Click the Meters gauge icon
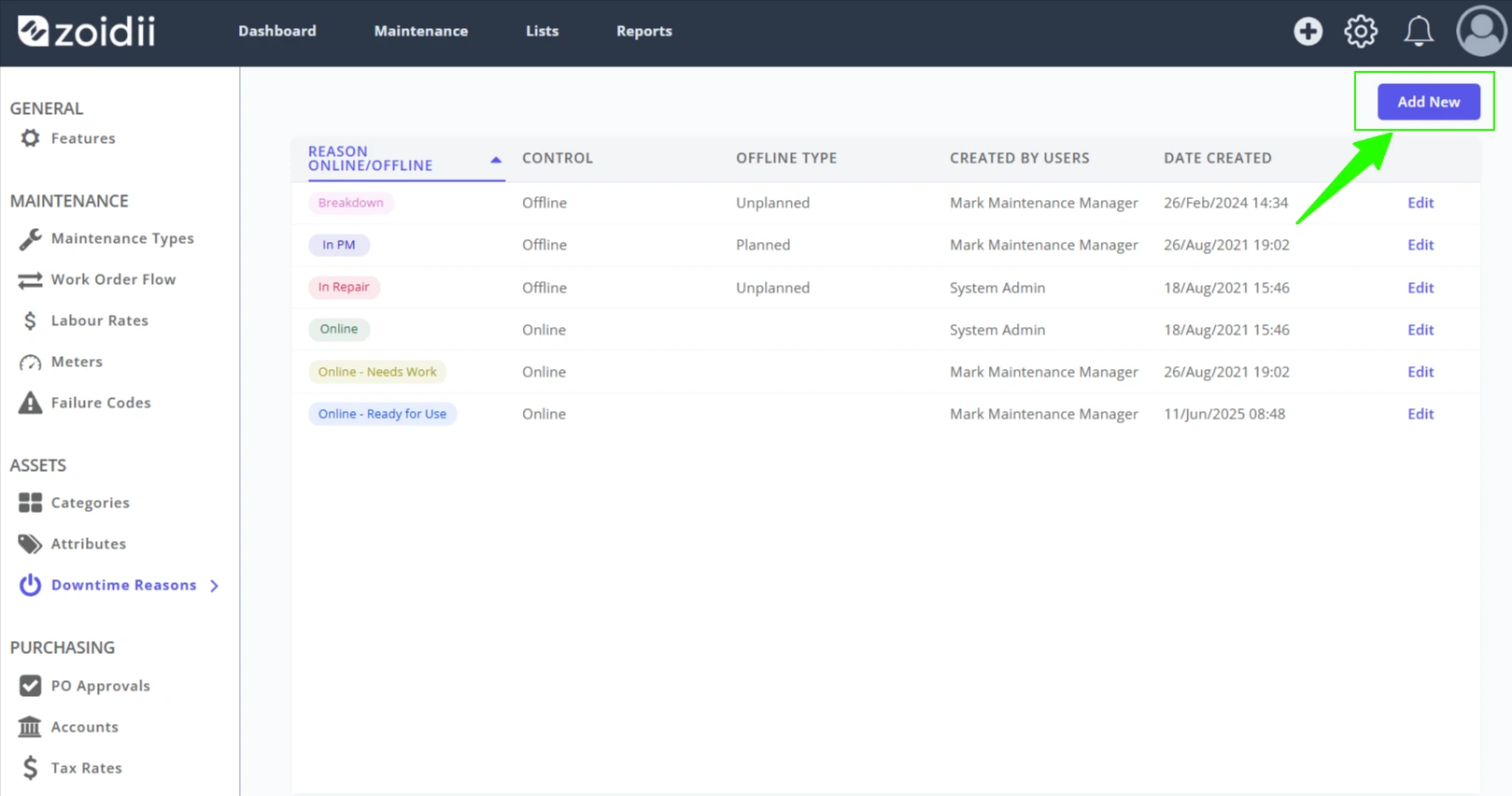1512x796 pixels. pyautogui.click(x=30, y=362)
